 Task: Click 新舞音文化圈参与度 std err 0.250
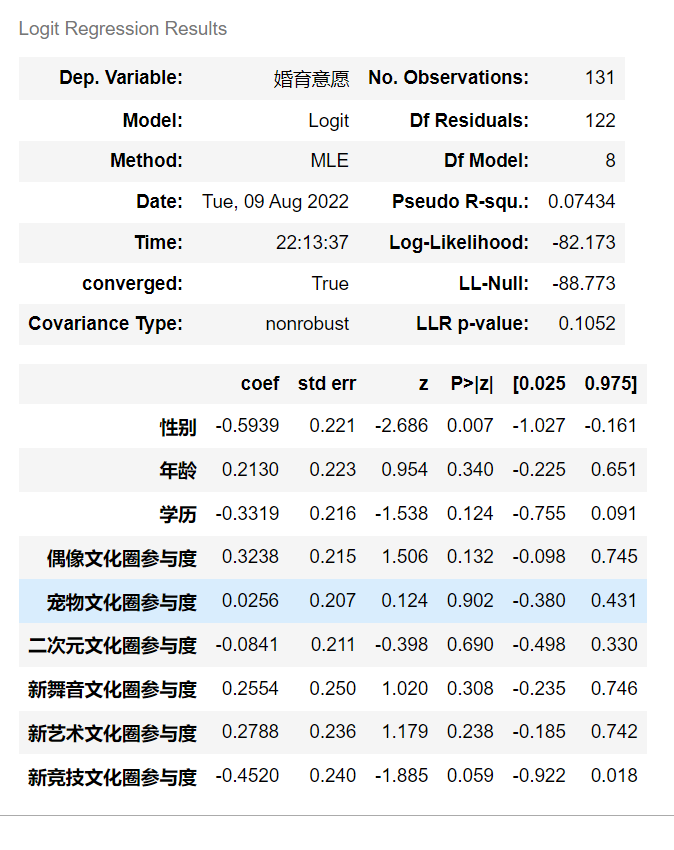[x=332, y=688]
